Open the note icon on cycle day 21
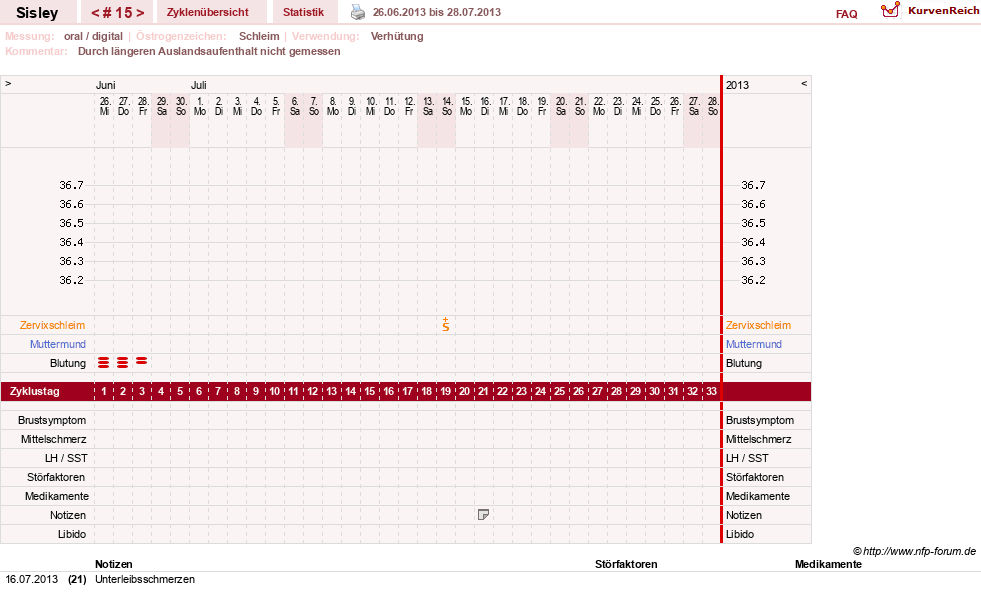The image size is (981, 603). [x=483, y=515]
